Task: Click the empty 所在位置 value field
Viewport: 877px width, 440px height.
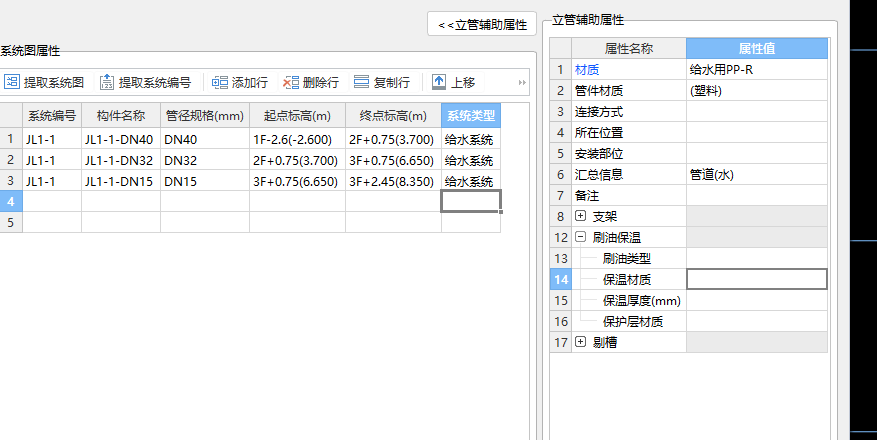Action: (x=757, y=133)
